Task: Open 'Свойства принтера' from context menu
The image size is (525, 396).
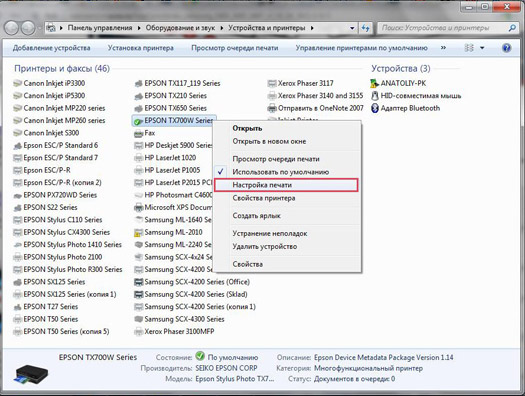Action: tap(264, 198)
